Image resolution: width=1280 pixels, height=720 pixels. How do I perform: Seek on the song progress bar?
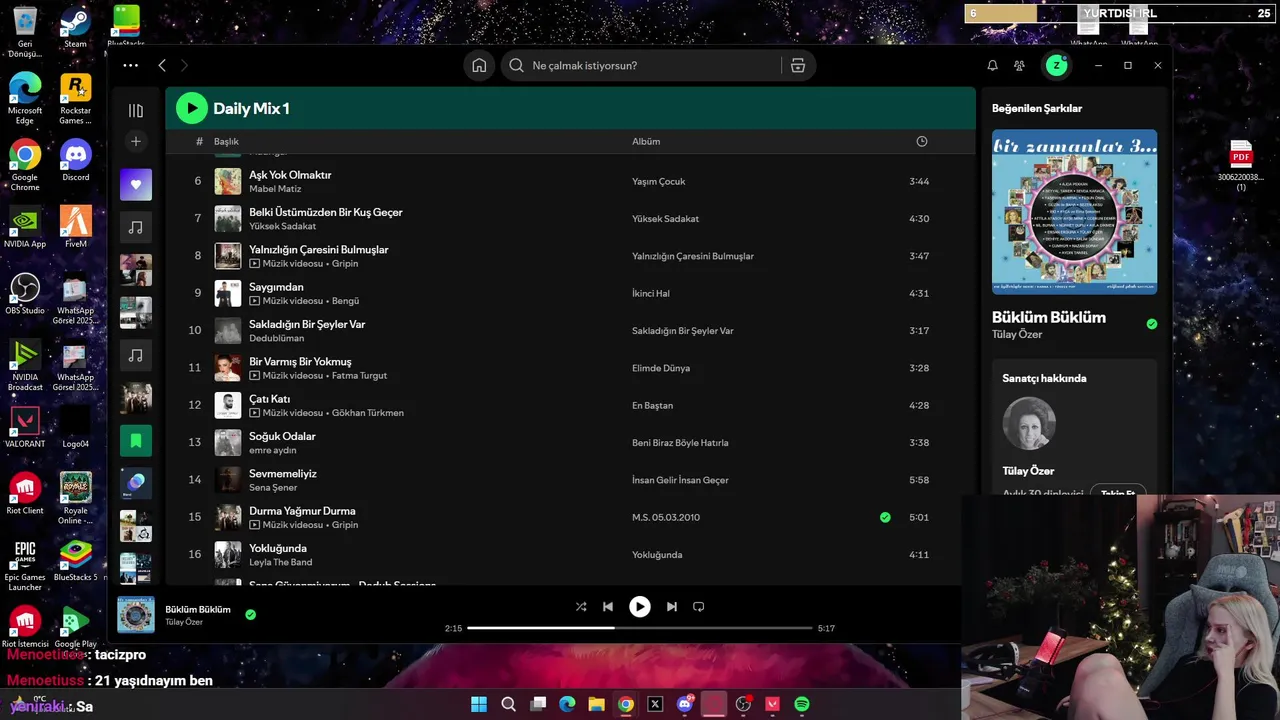pos(640,628)
